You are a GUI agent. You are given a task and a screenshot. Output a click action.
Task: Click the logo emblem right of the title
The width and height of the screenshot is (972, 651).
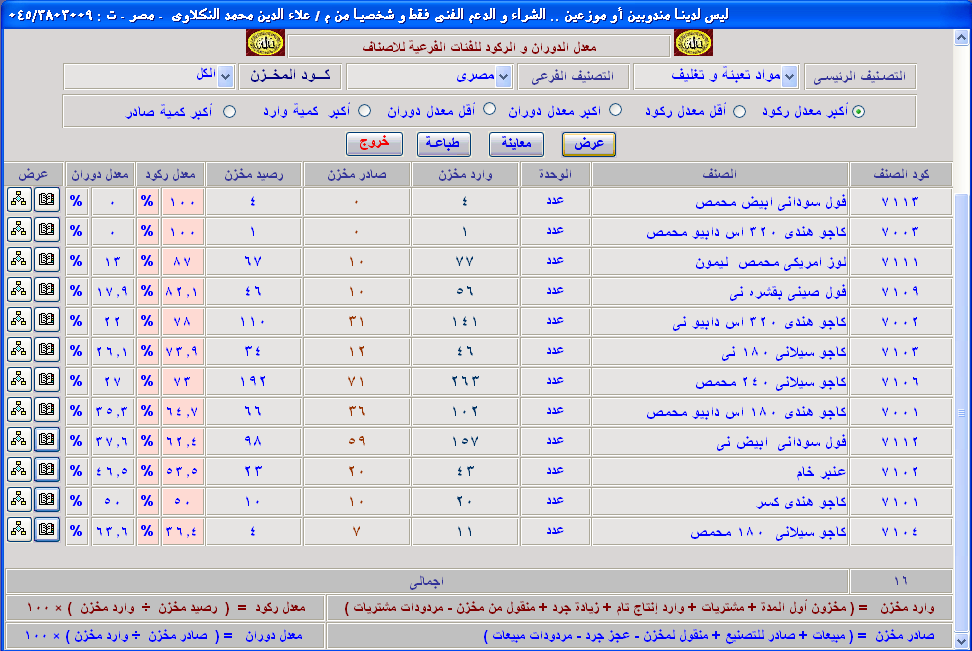coord(693,45)
